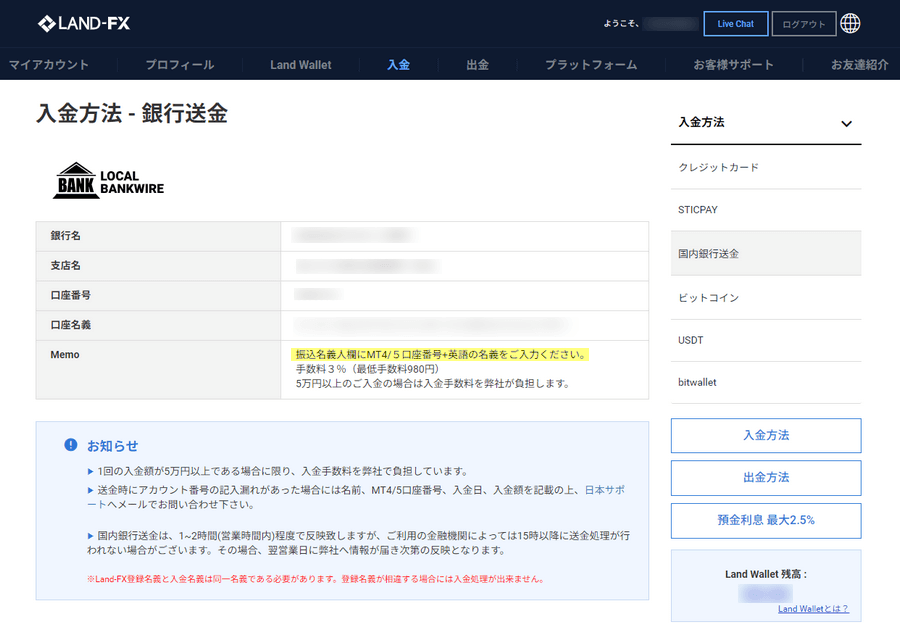This screenshot has height=633, width=900.
Task: Click 預金利息 最大2.5% button
Action: point(766,521)
